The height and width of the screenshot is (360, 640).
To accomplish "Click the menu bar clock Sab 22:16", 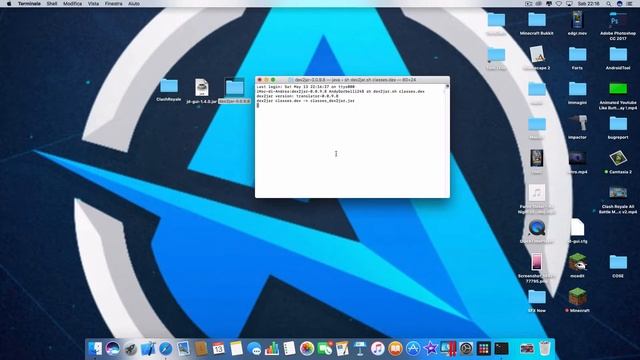I will pos(588,3).
